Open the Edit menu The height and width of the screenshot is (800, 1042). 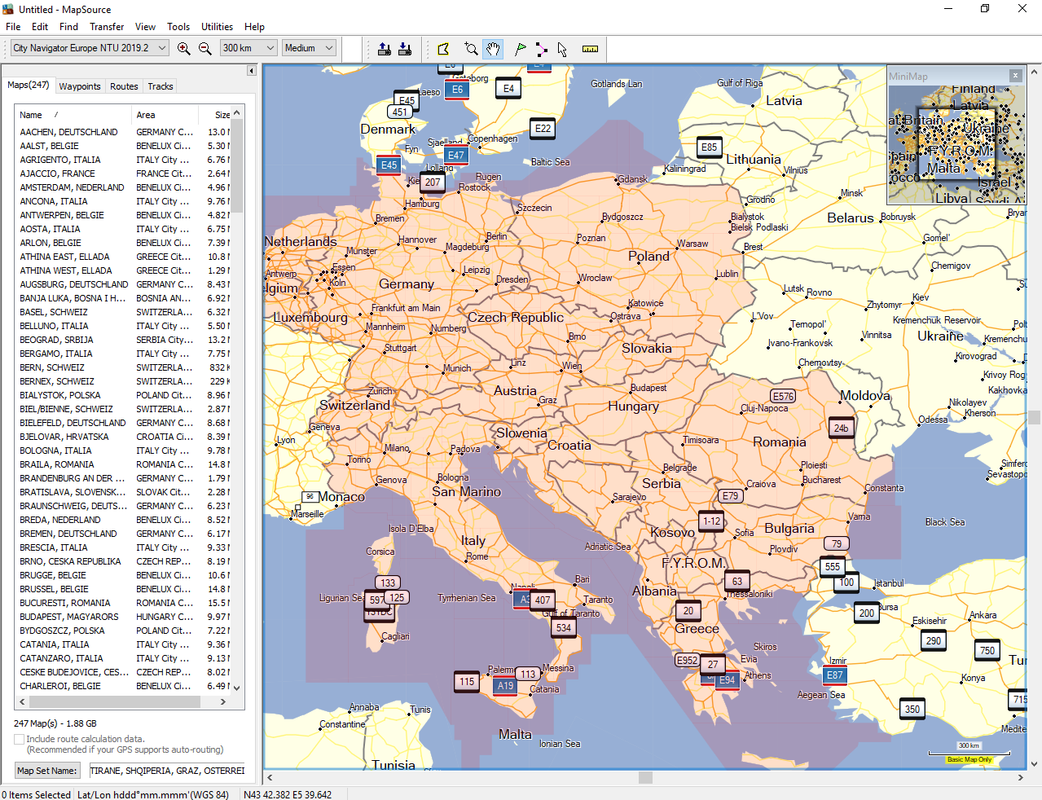(x=40, y=27)
